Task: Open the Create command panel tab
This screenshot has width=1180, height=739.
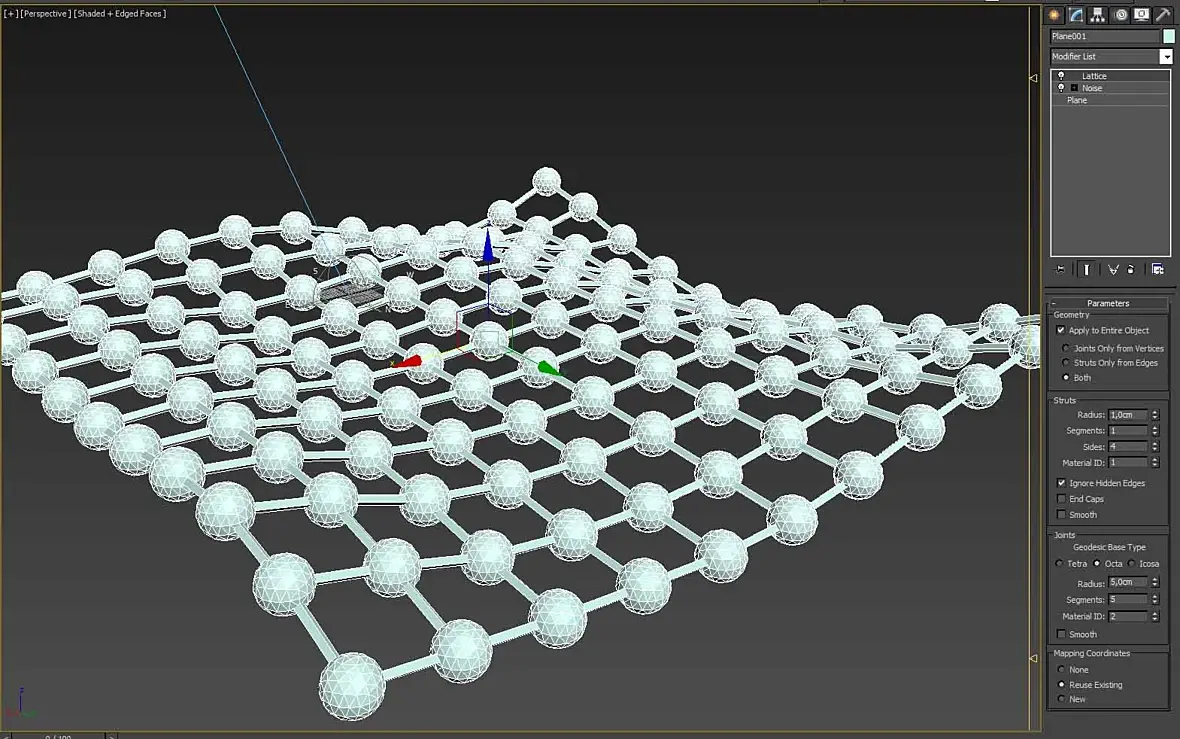Action: (1054, 14)
